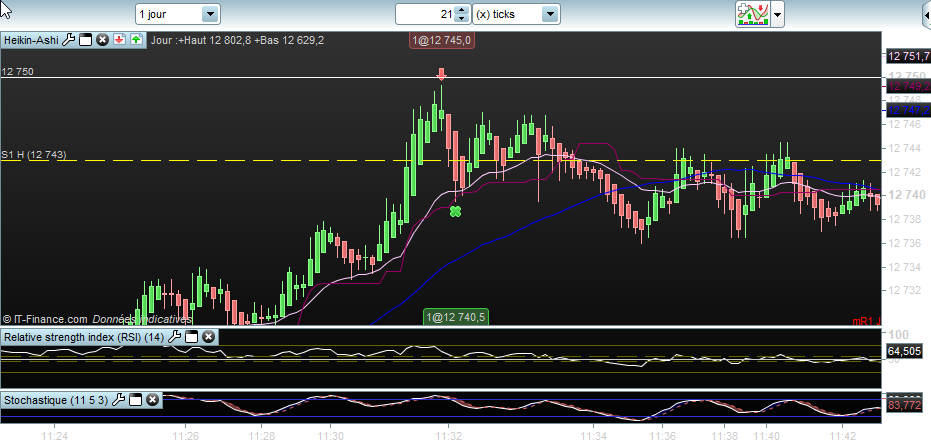Click the red 'mR1 J' pivot label

pos(866,321)
